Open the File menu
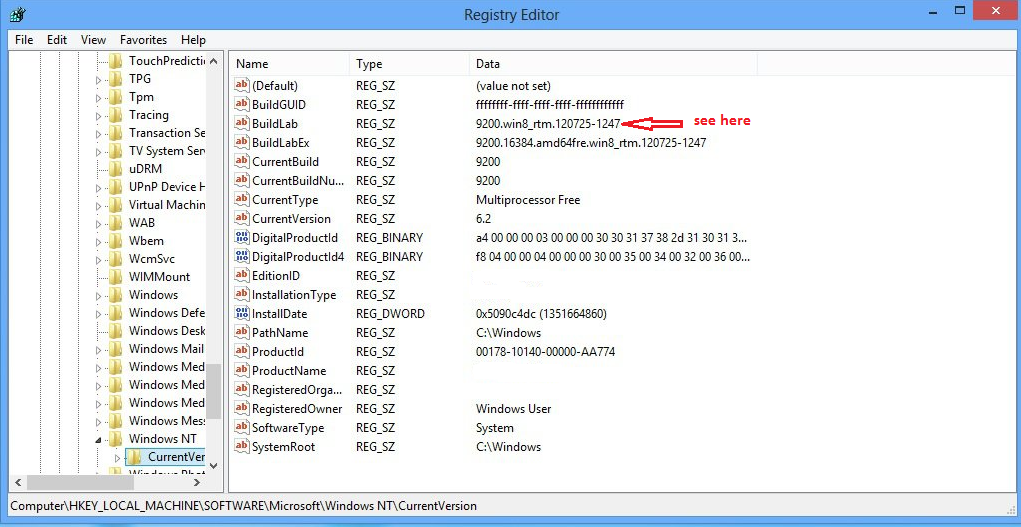The image size is (1021, 527). pos(23,40)
